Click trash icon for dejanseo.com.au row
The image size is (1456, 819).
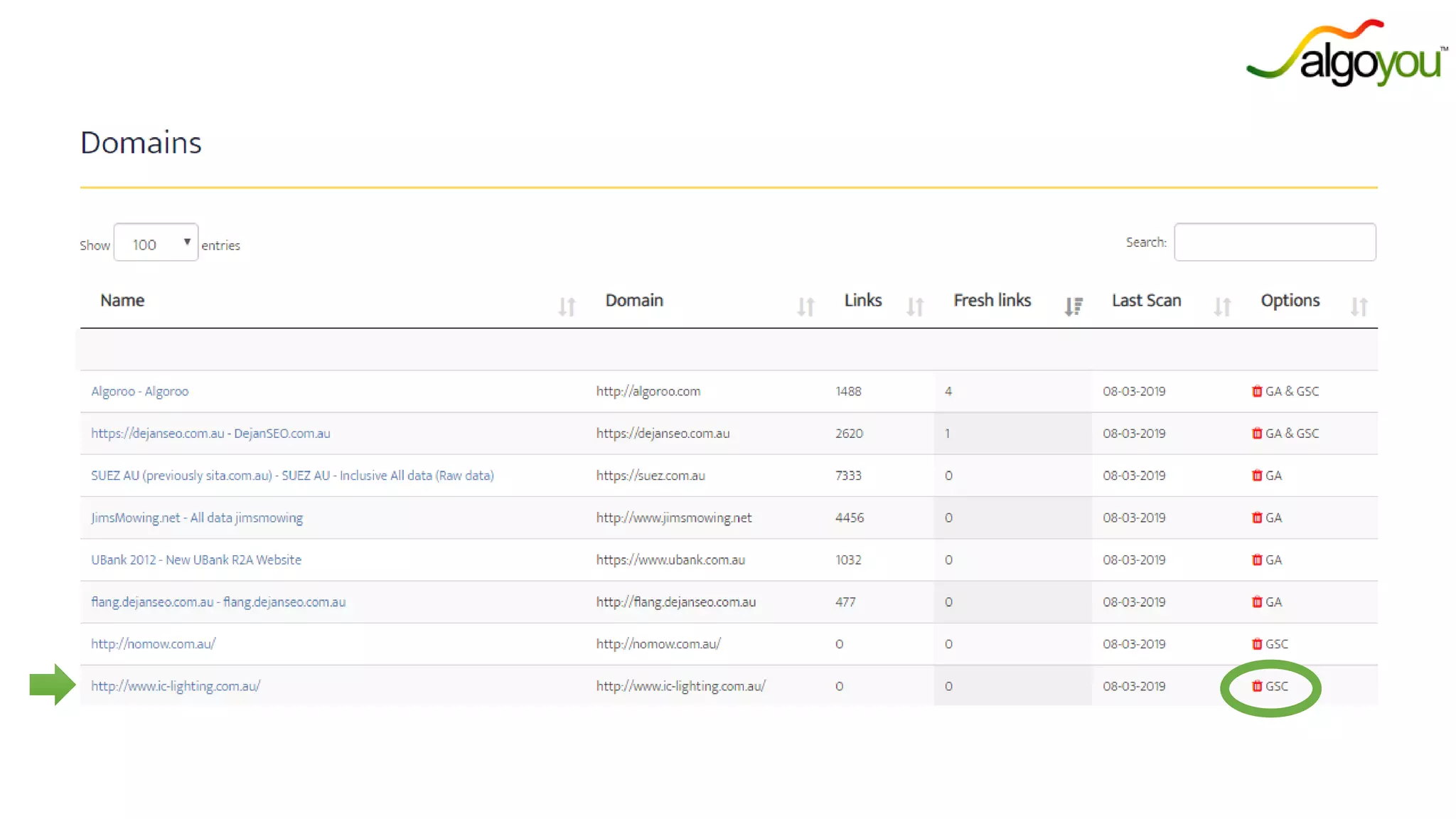(x=1256, y=433)
